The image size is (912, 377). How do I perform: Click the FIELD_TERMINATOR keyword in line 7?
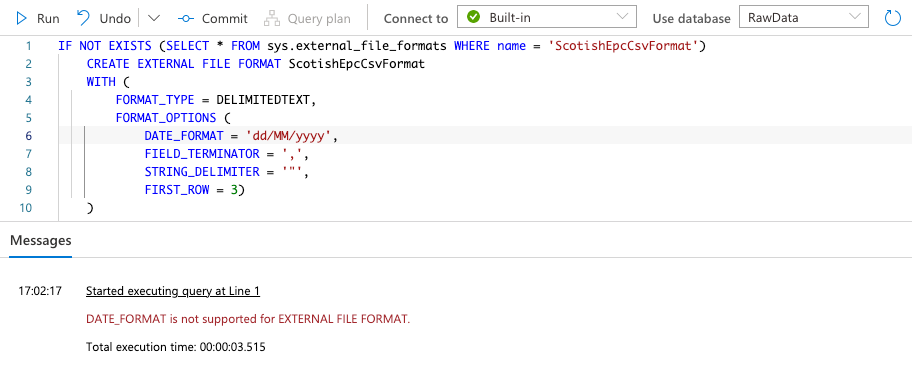click(202, 154)
